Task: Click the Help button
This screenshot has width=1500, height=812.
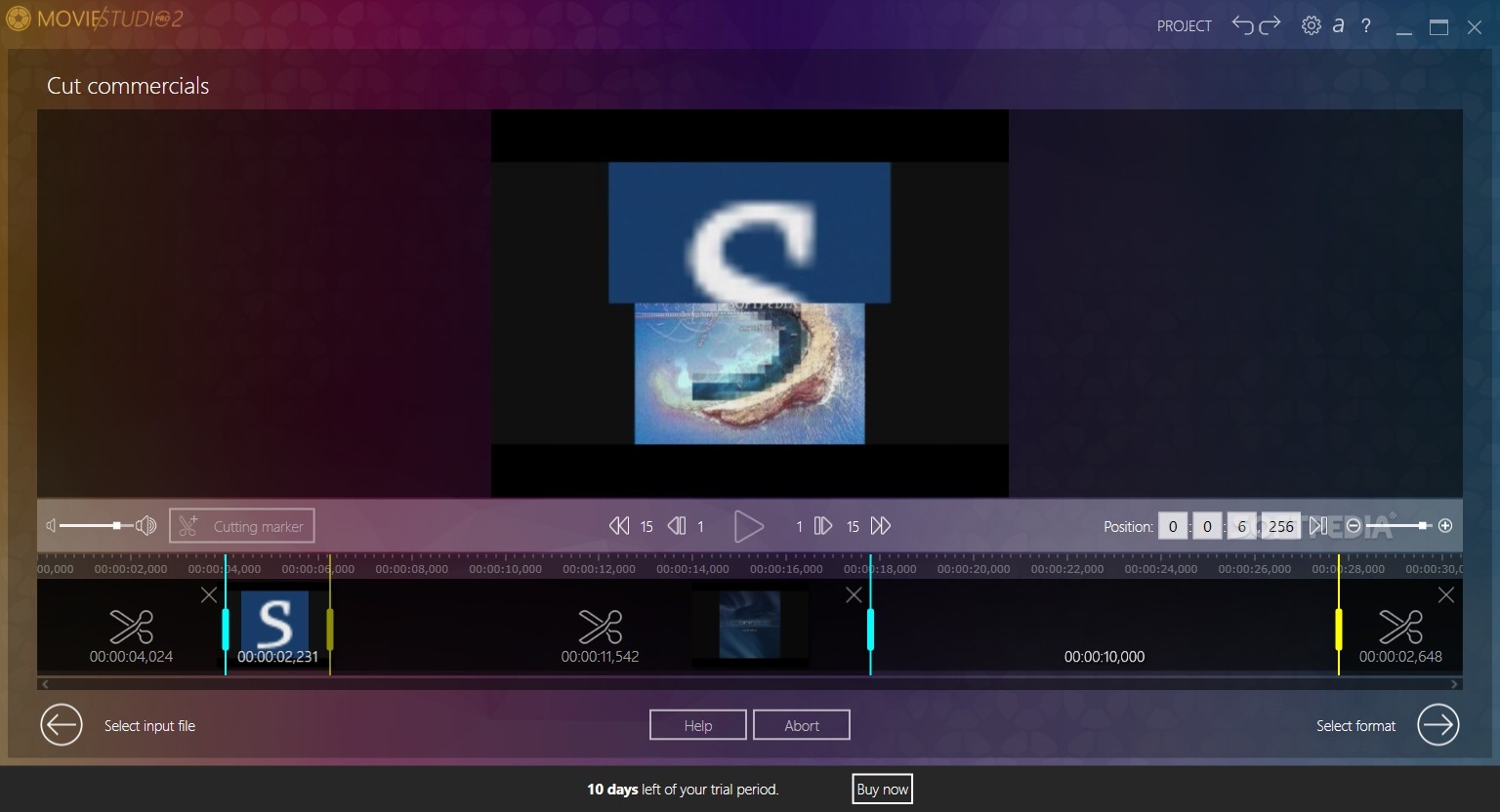Action: click(698, 725)
